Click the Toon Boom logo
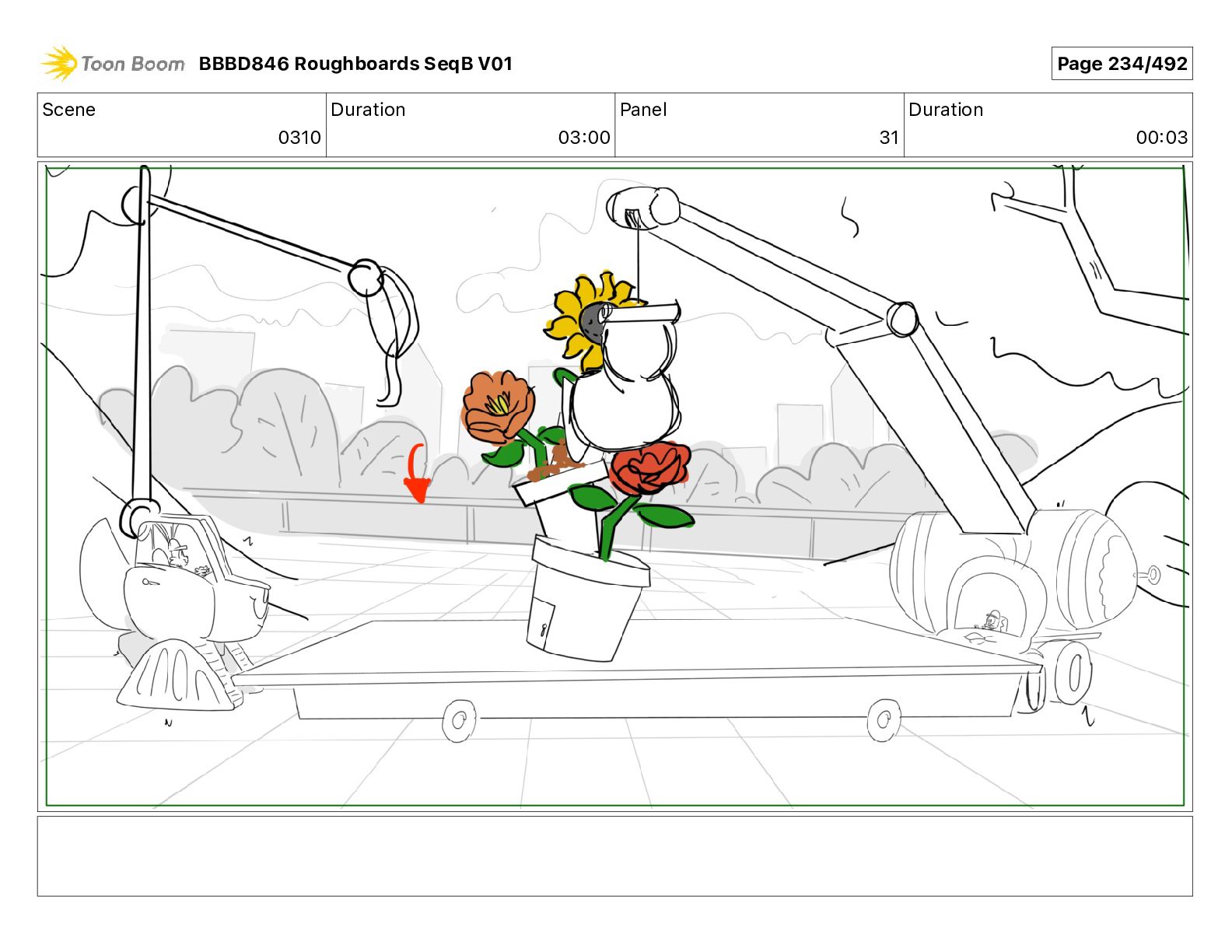1232x952 pixels. (x=113, y=63)
